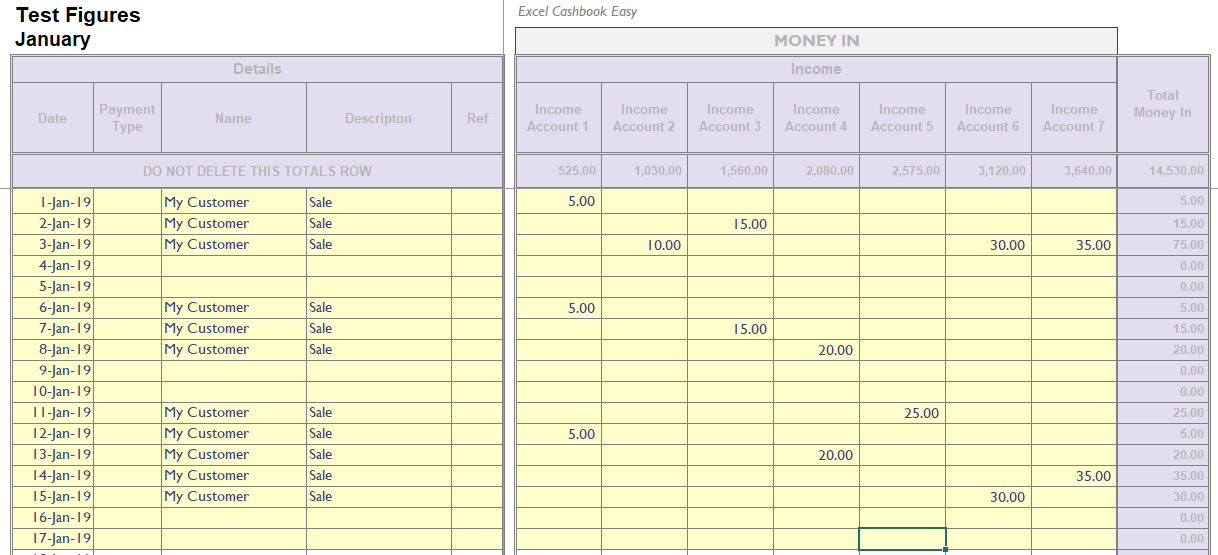This screenshot has width=1218, height=555.
Task: Select the Payment Type column header
Action: click(x=127, y=118)
